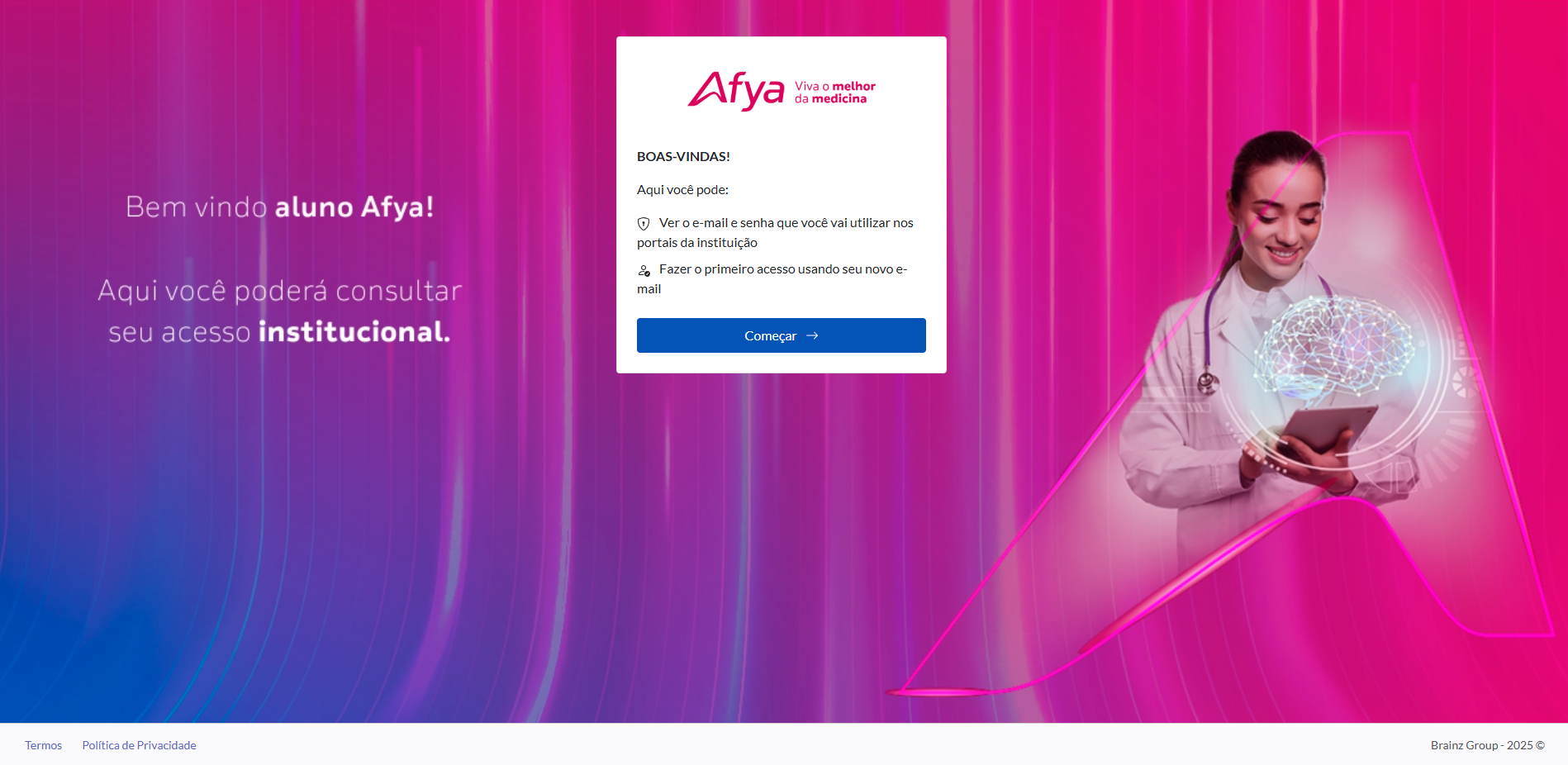Viewport: 1568px width, 765px height.
Task: Click the 'Viva o melhor da medicina' tagline
Action: tap(834, 92)
